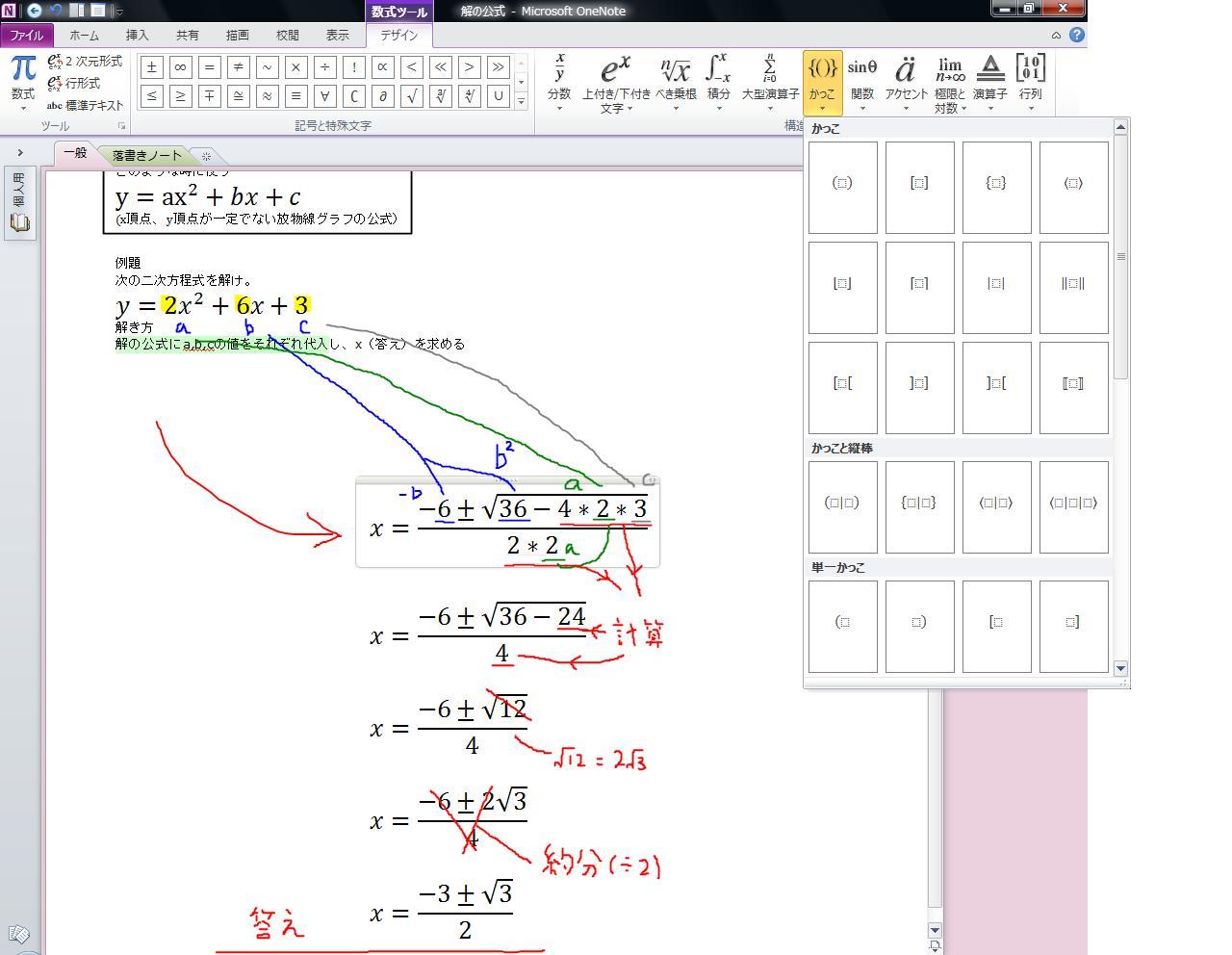Click the Undo icon in quick access
Screen dimensions: 1232x955
pyautogui.click(x=56, y=11)
